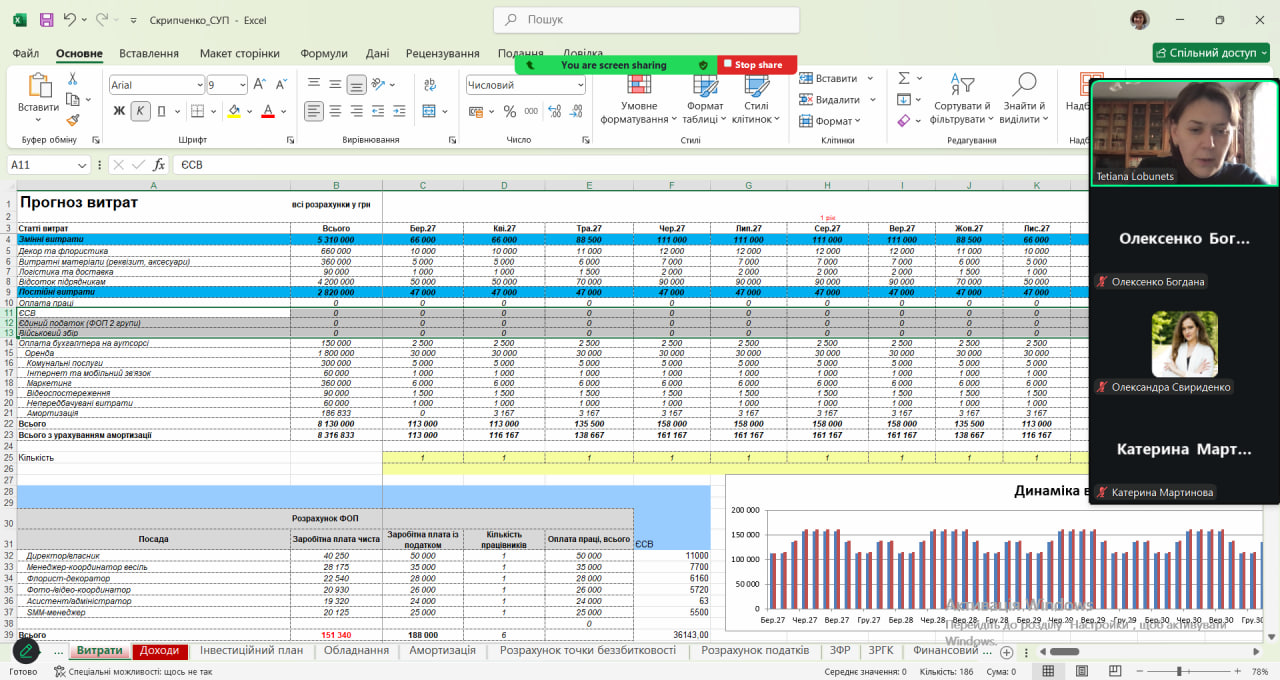Click the red Stop share button

(752, 65)
